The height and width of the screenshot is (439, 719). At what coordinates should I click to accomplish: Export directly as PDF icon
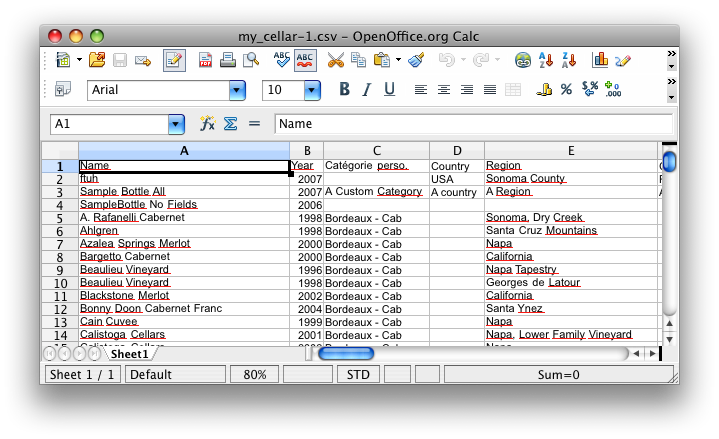(205, 60)
